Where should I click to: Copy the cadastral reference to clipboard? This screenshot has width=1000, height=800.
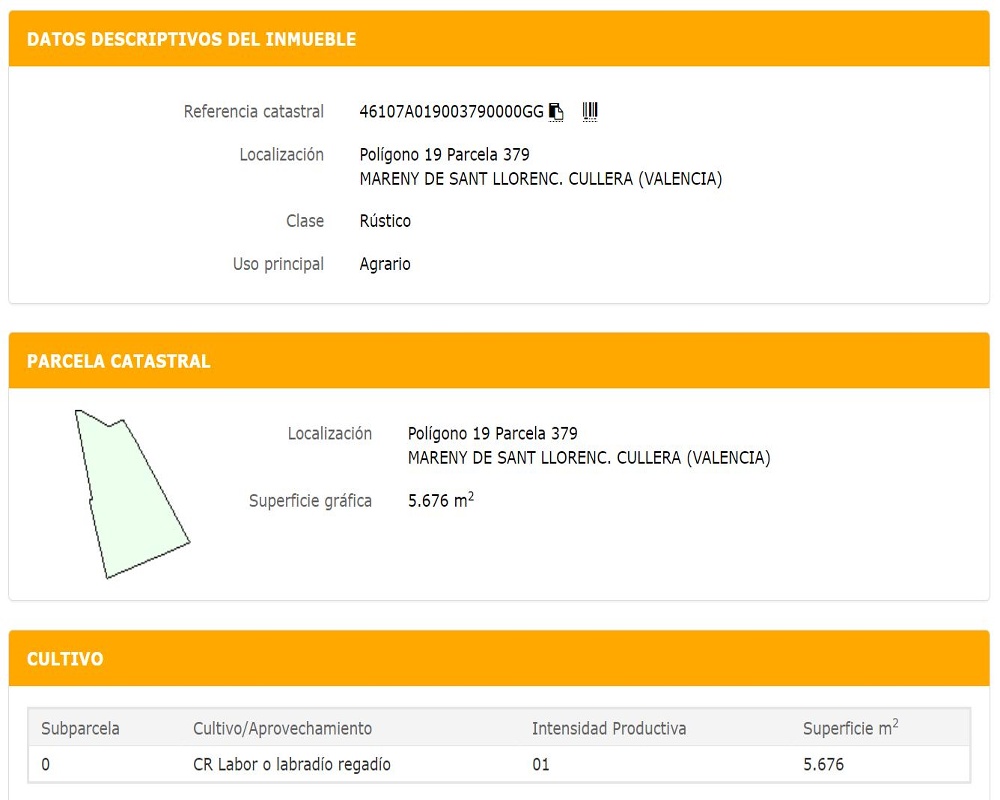pos(556,112)
